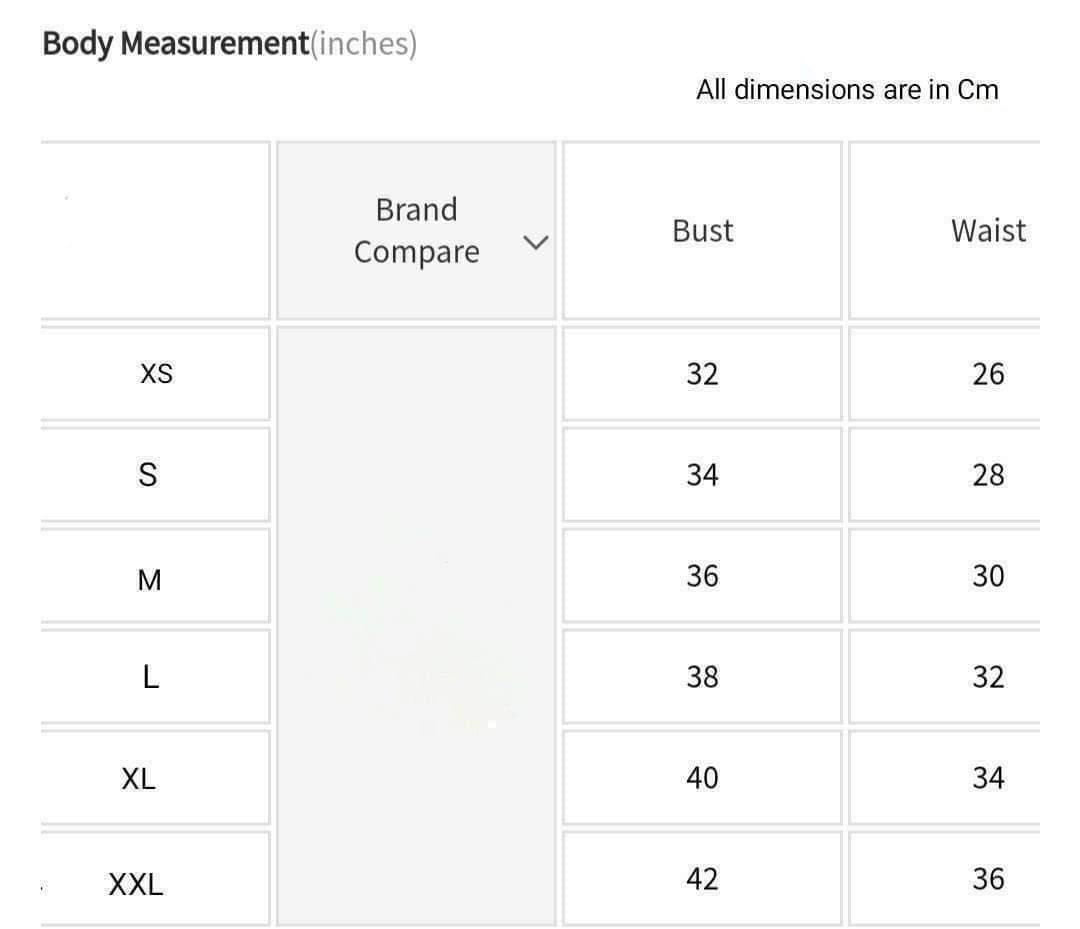Screen dimensions: 1080x929
Task: Select the L size row label
Action: [150, 678]
